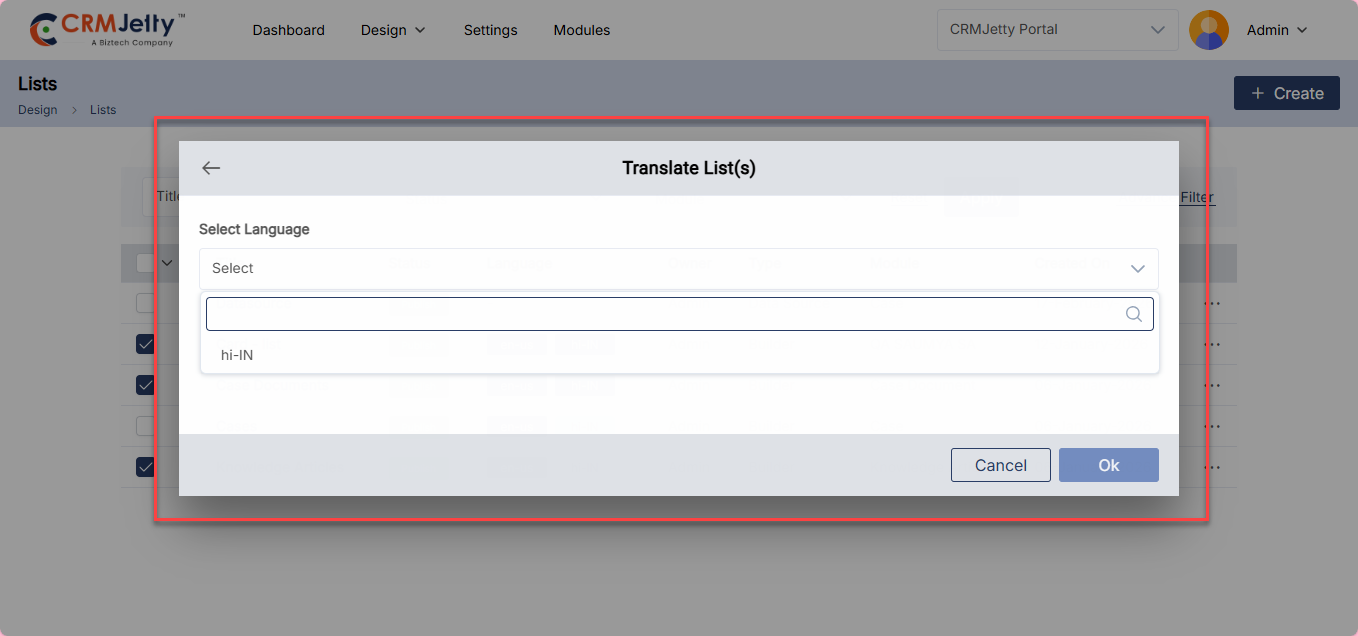Click the back arrow in Translate dialog
Image resolution: width=1358 pixels, height=636 pixels.
click(211, 168)
